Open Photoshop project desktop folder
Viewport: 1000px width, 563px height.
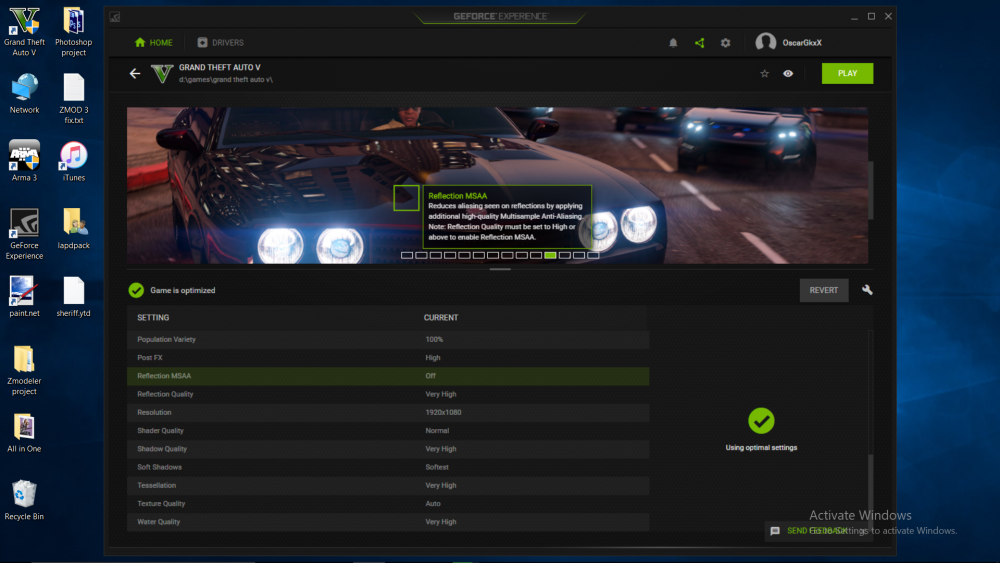click(x=73, y=32)
